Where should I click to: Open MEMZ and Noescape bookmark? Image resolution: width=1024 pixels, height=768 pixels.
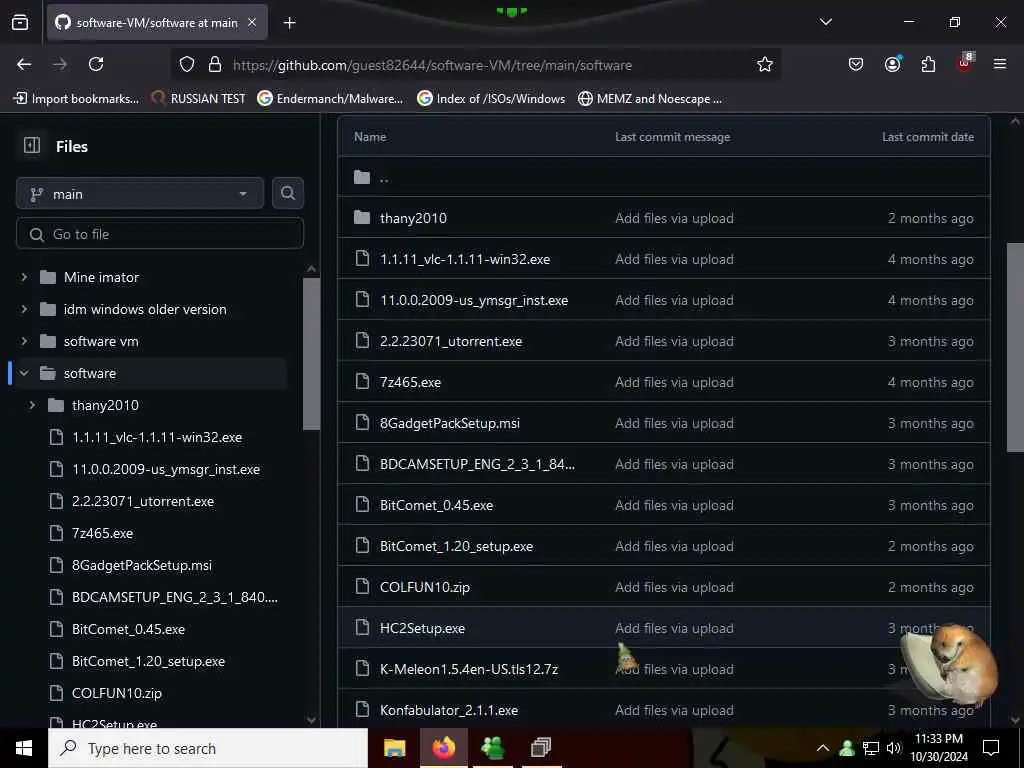click(650, 99)
